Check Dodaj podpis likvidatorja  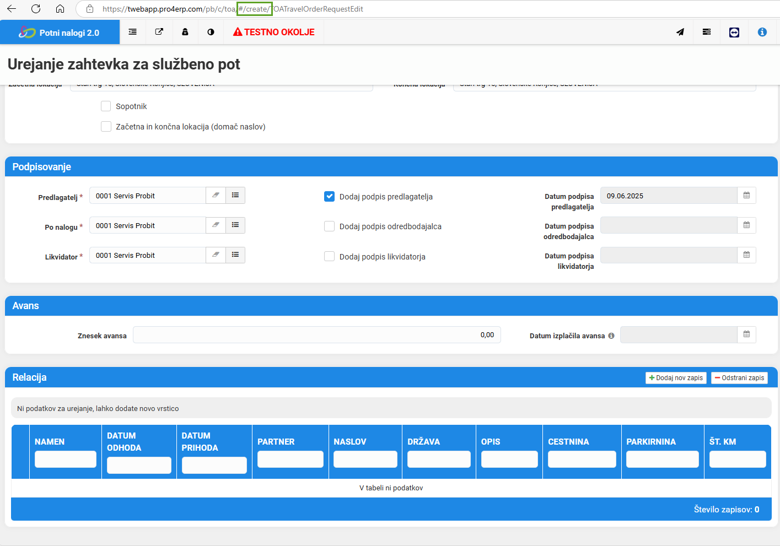pyautogui.click(x=329, y=256)
